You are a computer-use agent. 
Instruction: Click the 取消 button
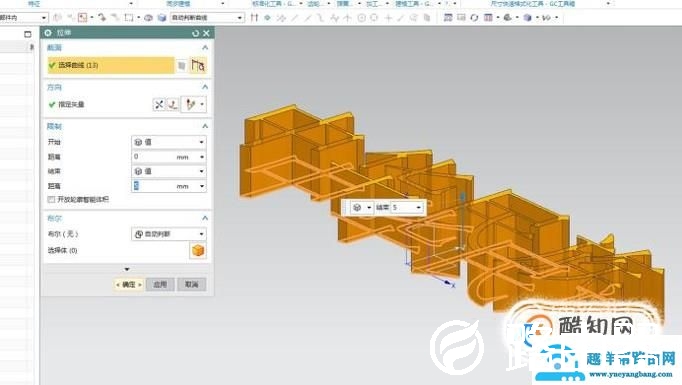click(x=192, y=285)
